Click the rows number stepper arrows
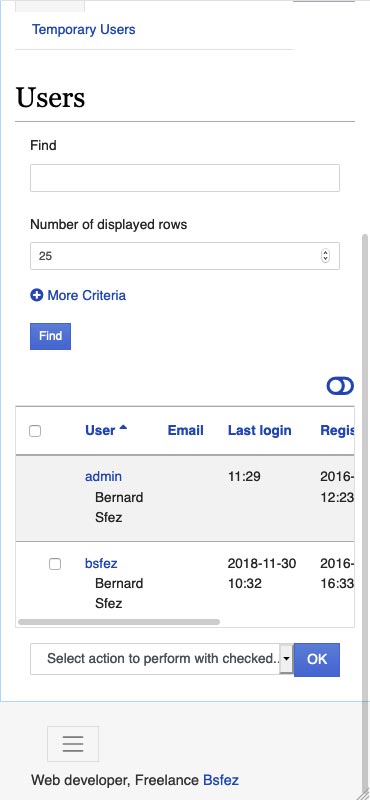The image size is (370, 800). [326, 256]
